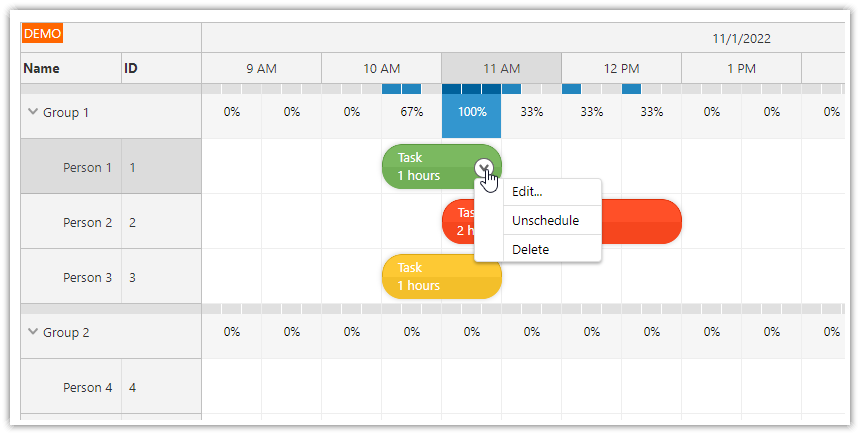Click the 67% utilization cell

[x=411, y=112]
